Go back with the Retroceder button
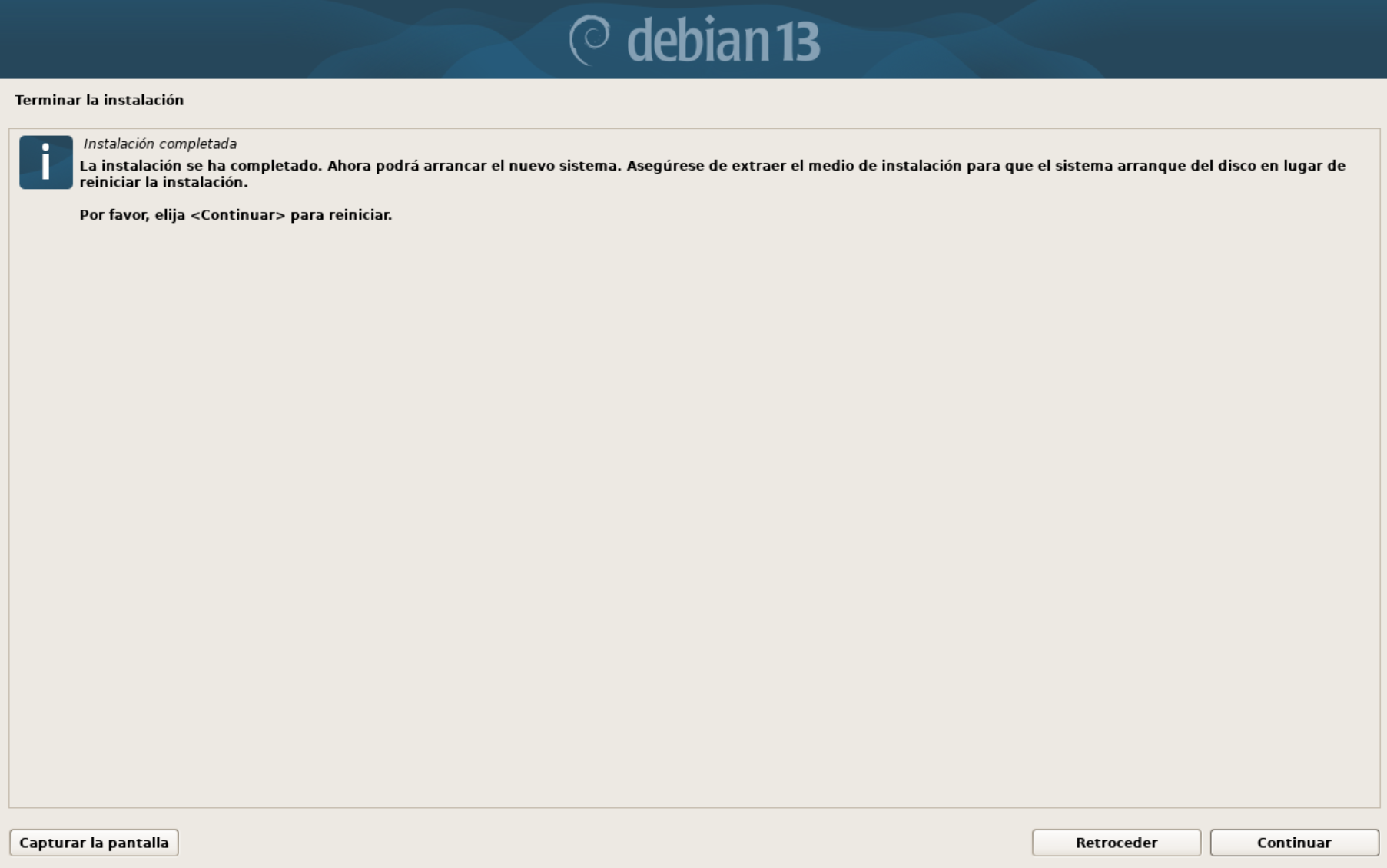Viewport: 1387px width, 868px height. point(1116,843)
